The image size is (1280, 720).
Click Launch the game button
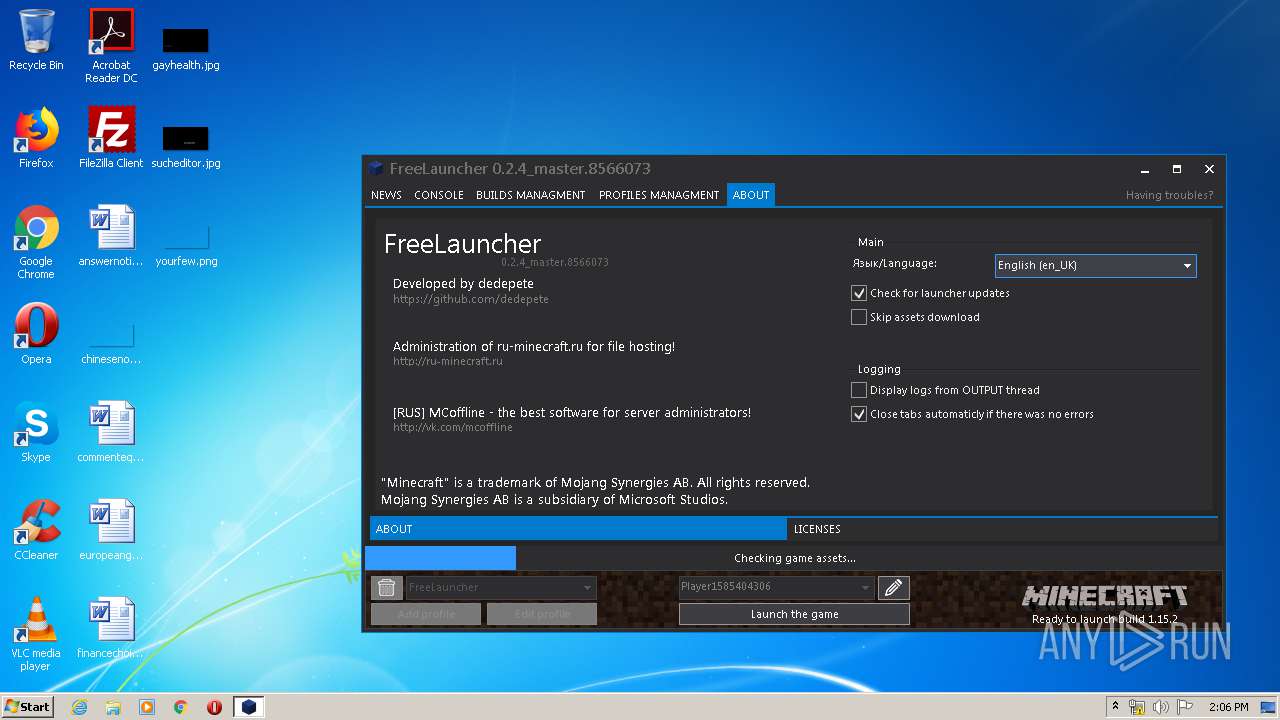coord(794,614)
